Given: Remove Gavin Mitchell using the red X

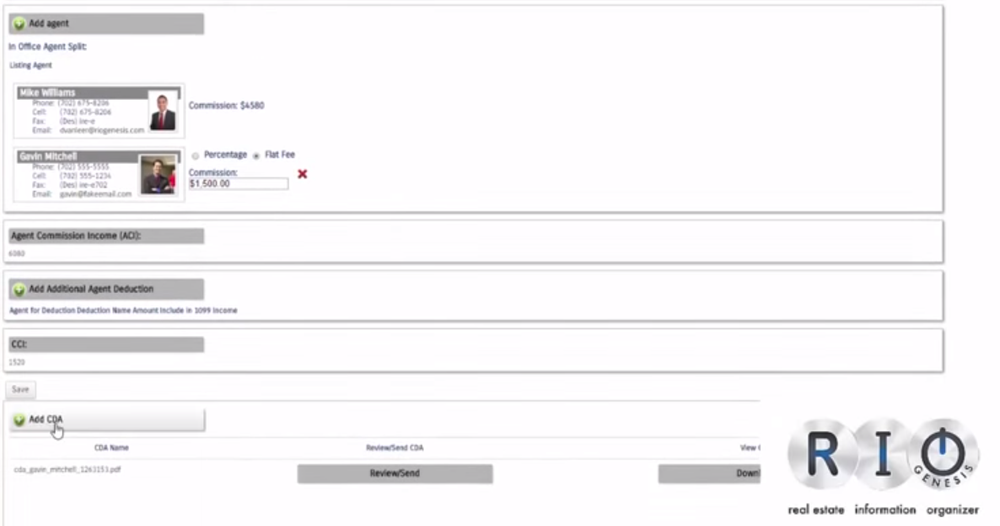Looking at the screenshot, I should point(302,174).
